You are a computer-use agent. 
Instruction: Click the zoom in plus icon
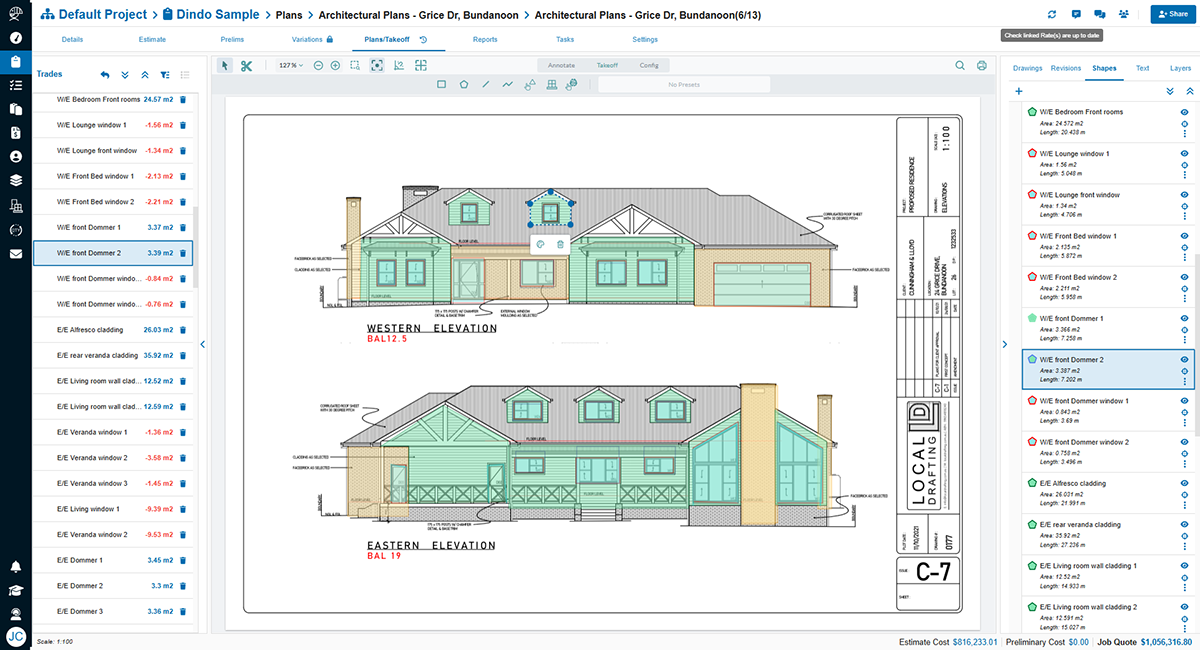pyautogui.click(x=335, y=65)
